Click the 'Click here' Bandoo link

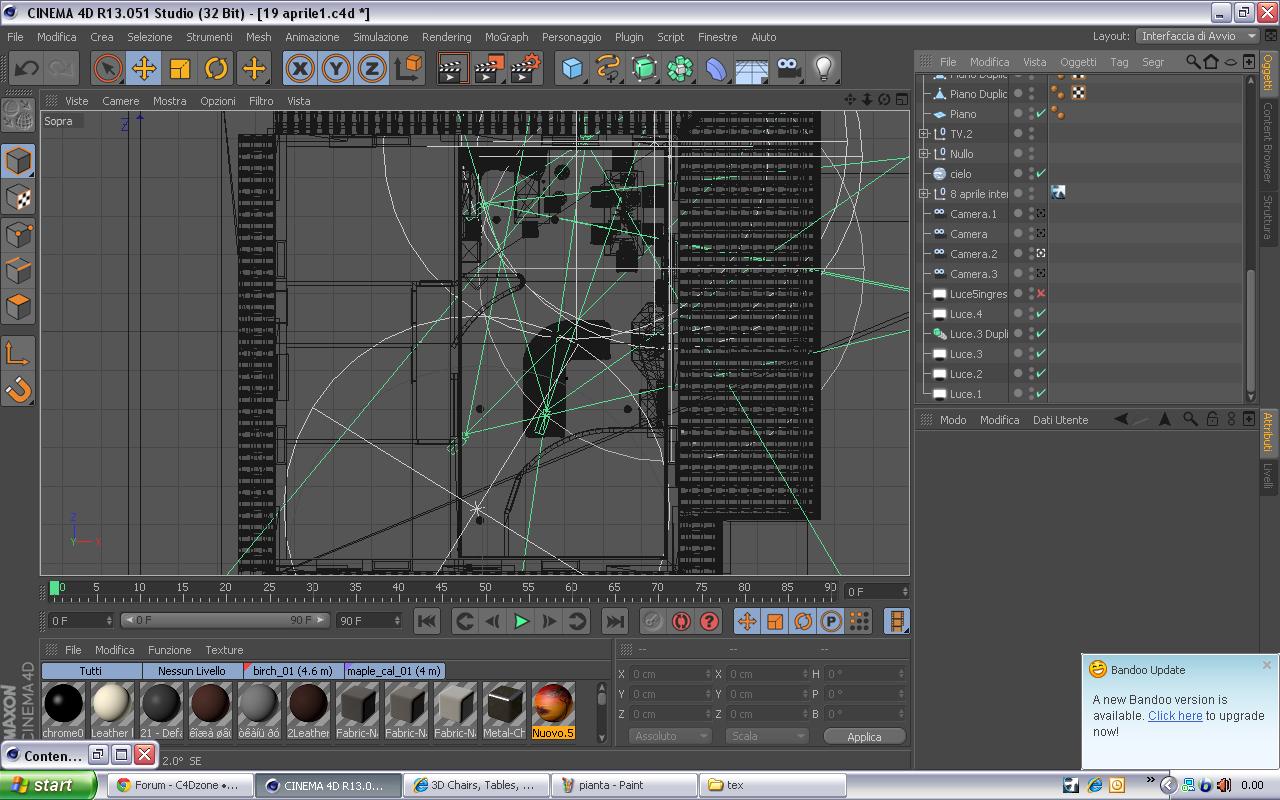click(x=1175, y=716)
